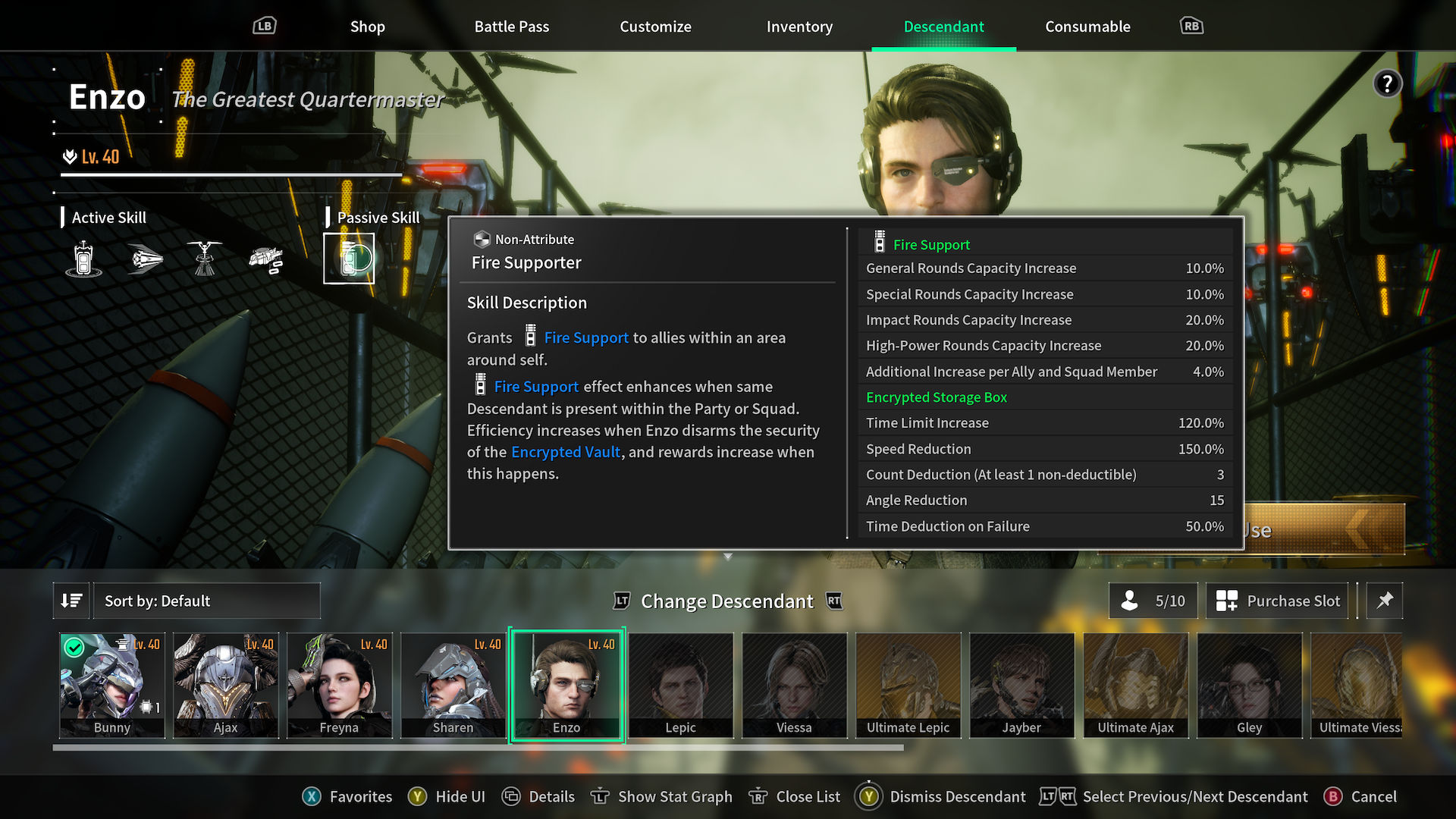
Task: Select Sharen descendant thumbnail
Action: click(x=451, y=683)
